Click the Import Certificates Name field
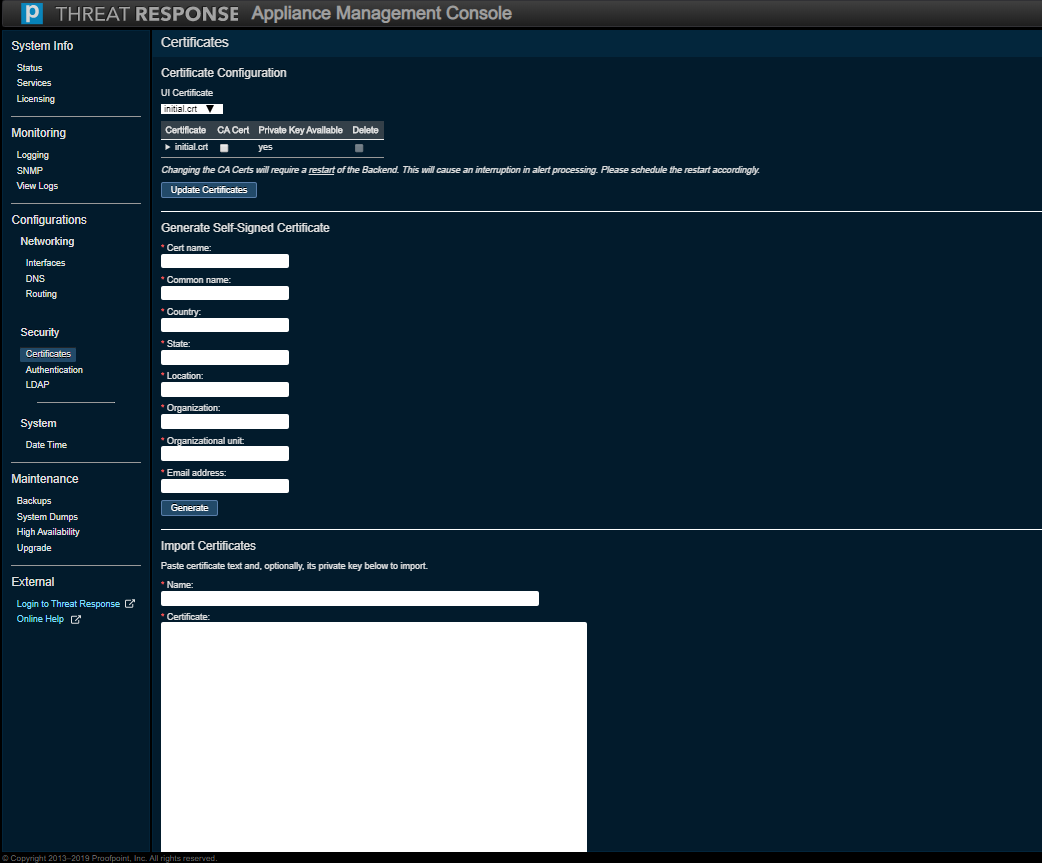The height and width of the screenshot is (863, 1042). 349,599
